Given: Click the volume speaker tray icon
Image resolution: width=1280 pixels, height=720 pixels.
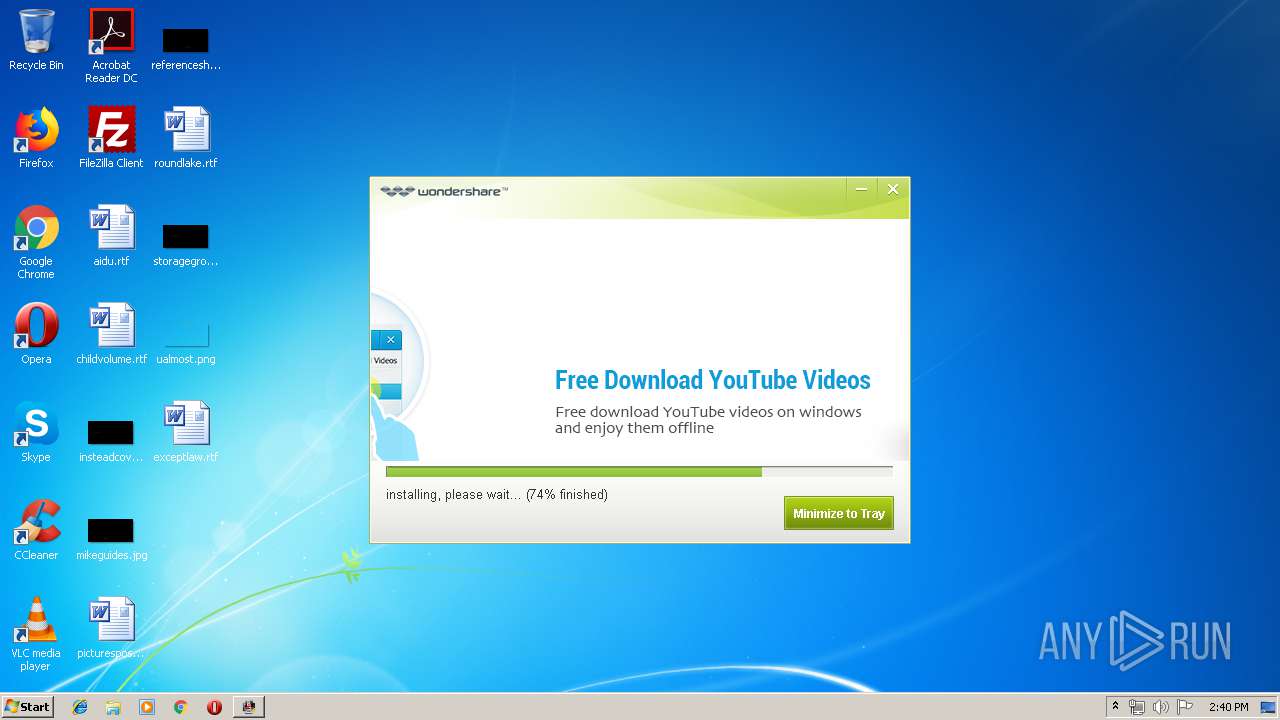Looking at the screenshot, I should 1161,707.
